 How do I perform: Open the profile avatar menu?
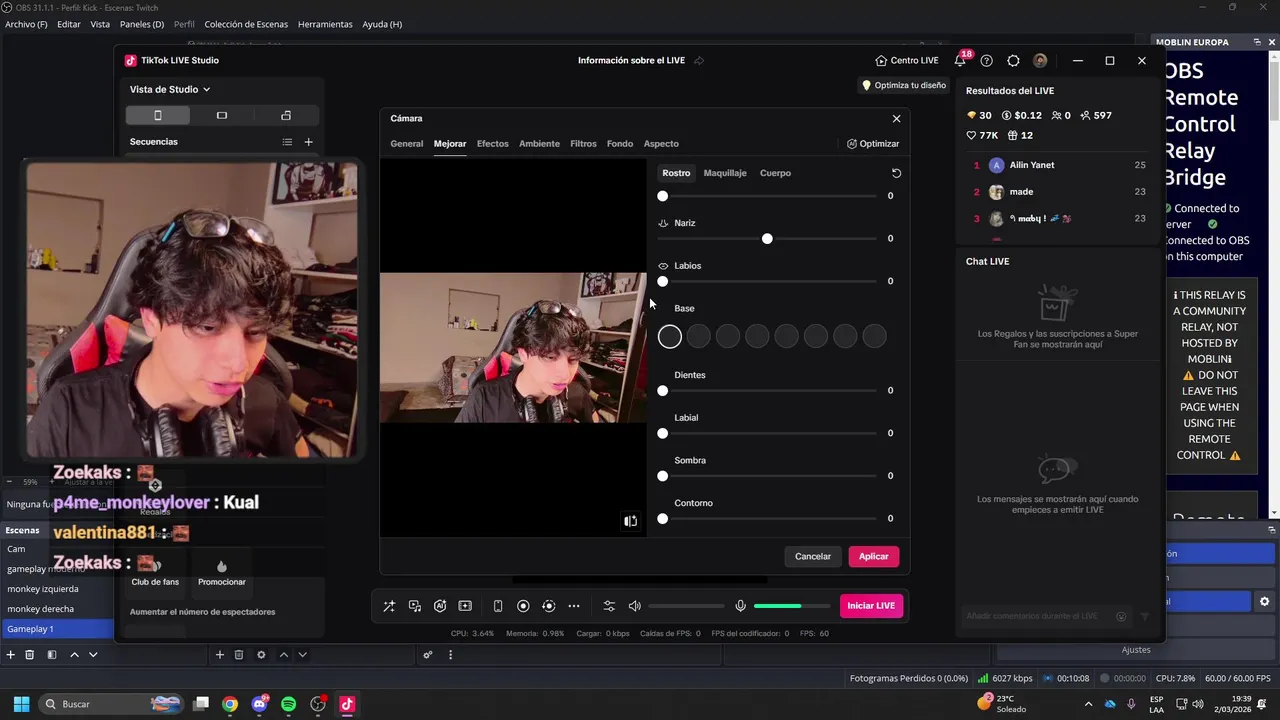[x=1040, y=61]
